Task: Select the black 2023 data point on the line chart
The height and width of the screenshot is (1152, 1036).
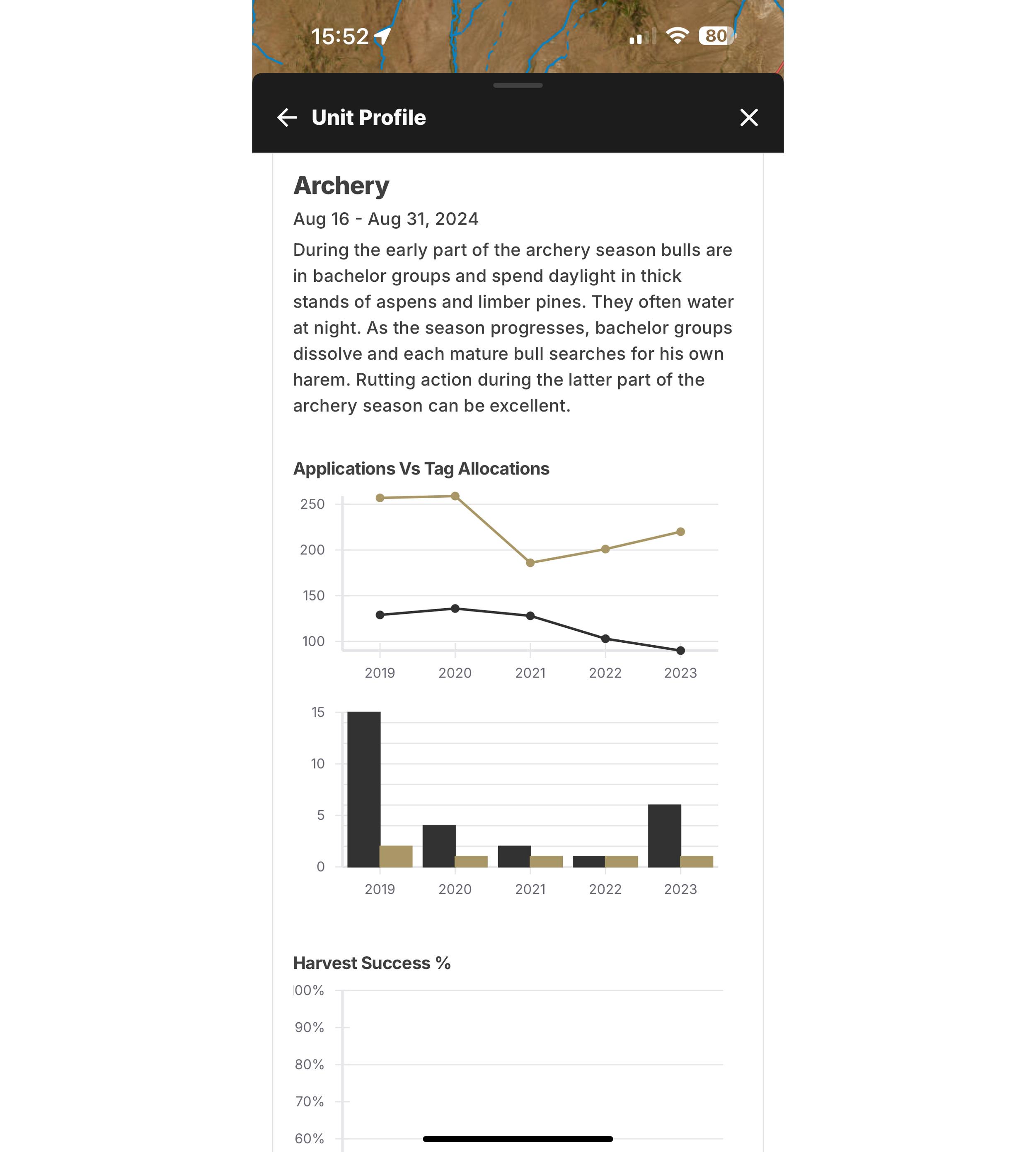Action: (x=681, y=650)
